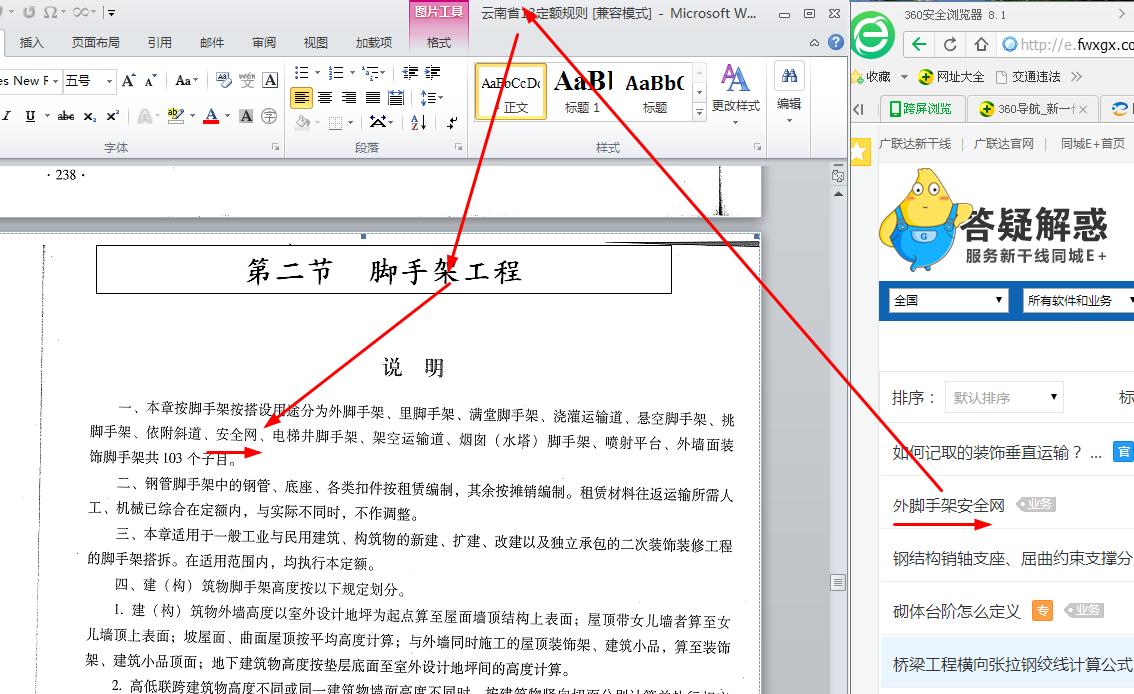This screenshot has width=1134, height=694.
Task: Insert symbol via Omega icon in quick access
Action: (50, 12)
